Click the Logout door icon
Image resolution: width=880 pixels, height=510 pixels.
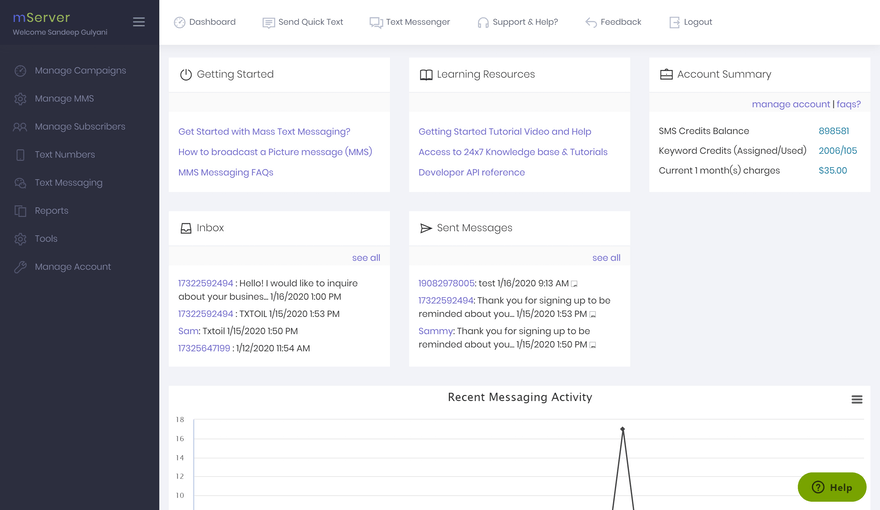[674, 22]
